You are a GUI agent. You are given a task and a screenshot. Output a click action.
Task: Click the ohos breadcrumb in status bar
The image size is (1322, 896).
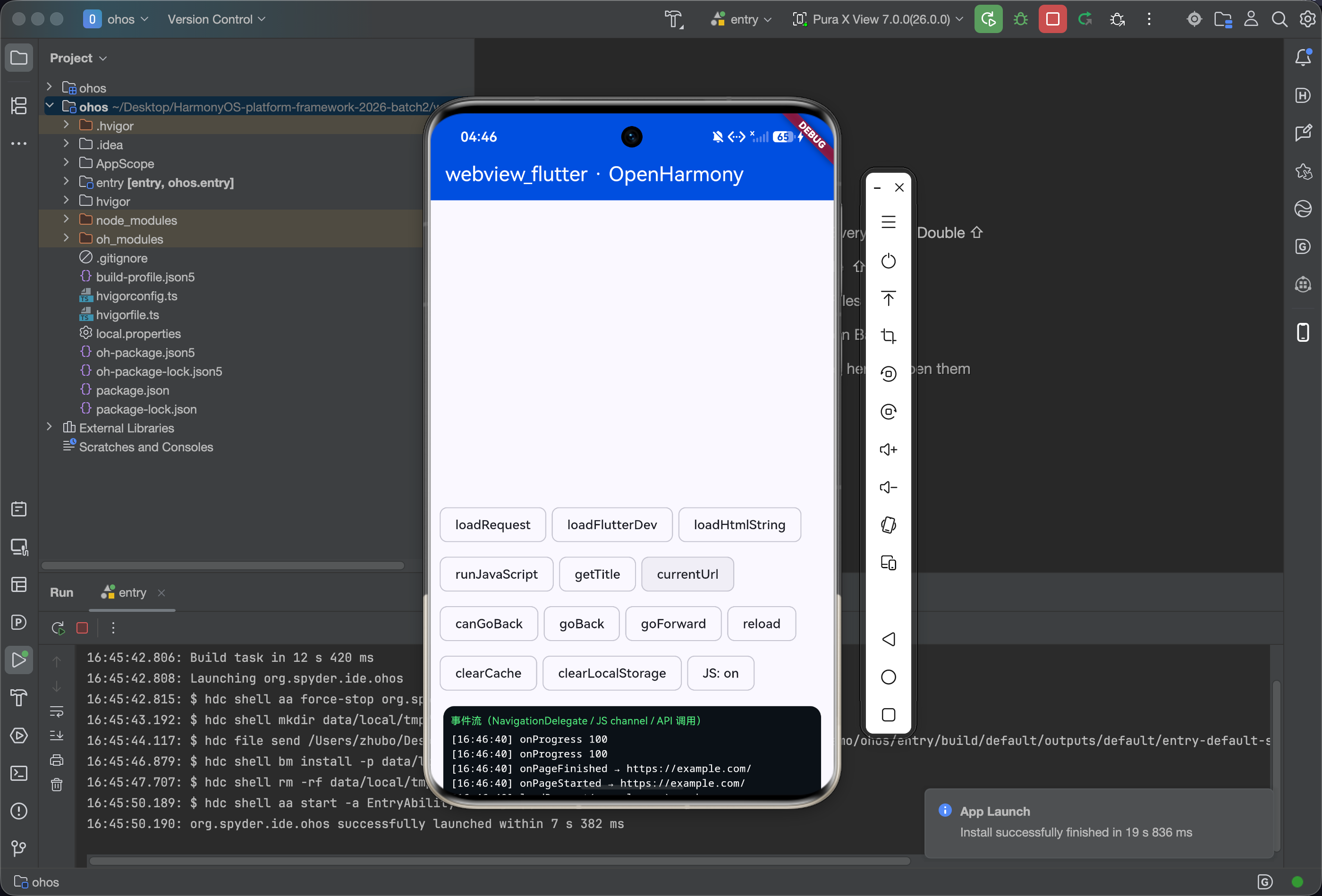[x=37, y=882]
